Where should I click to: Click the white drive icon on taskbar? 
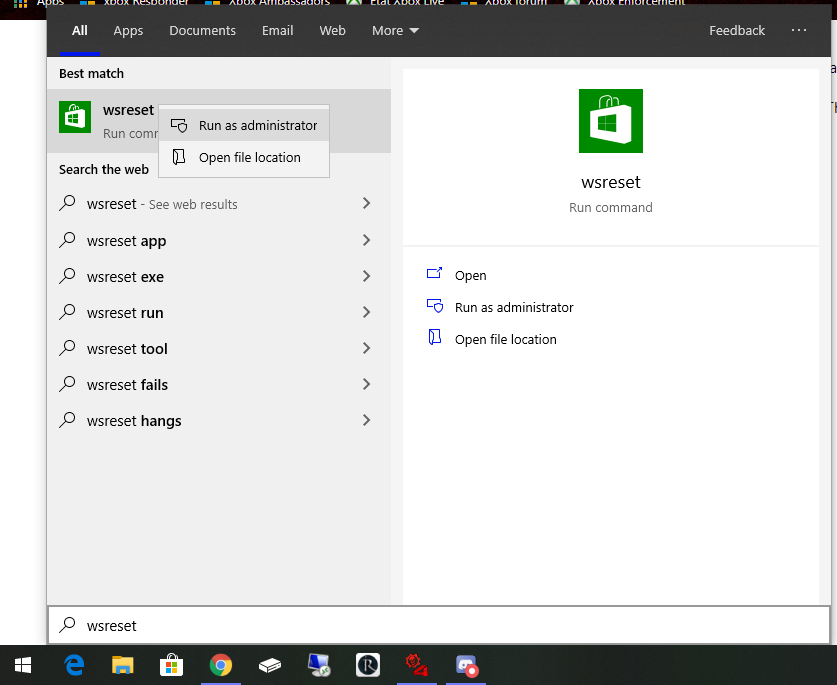click(270, 665)
